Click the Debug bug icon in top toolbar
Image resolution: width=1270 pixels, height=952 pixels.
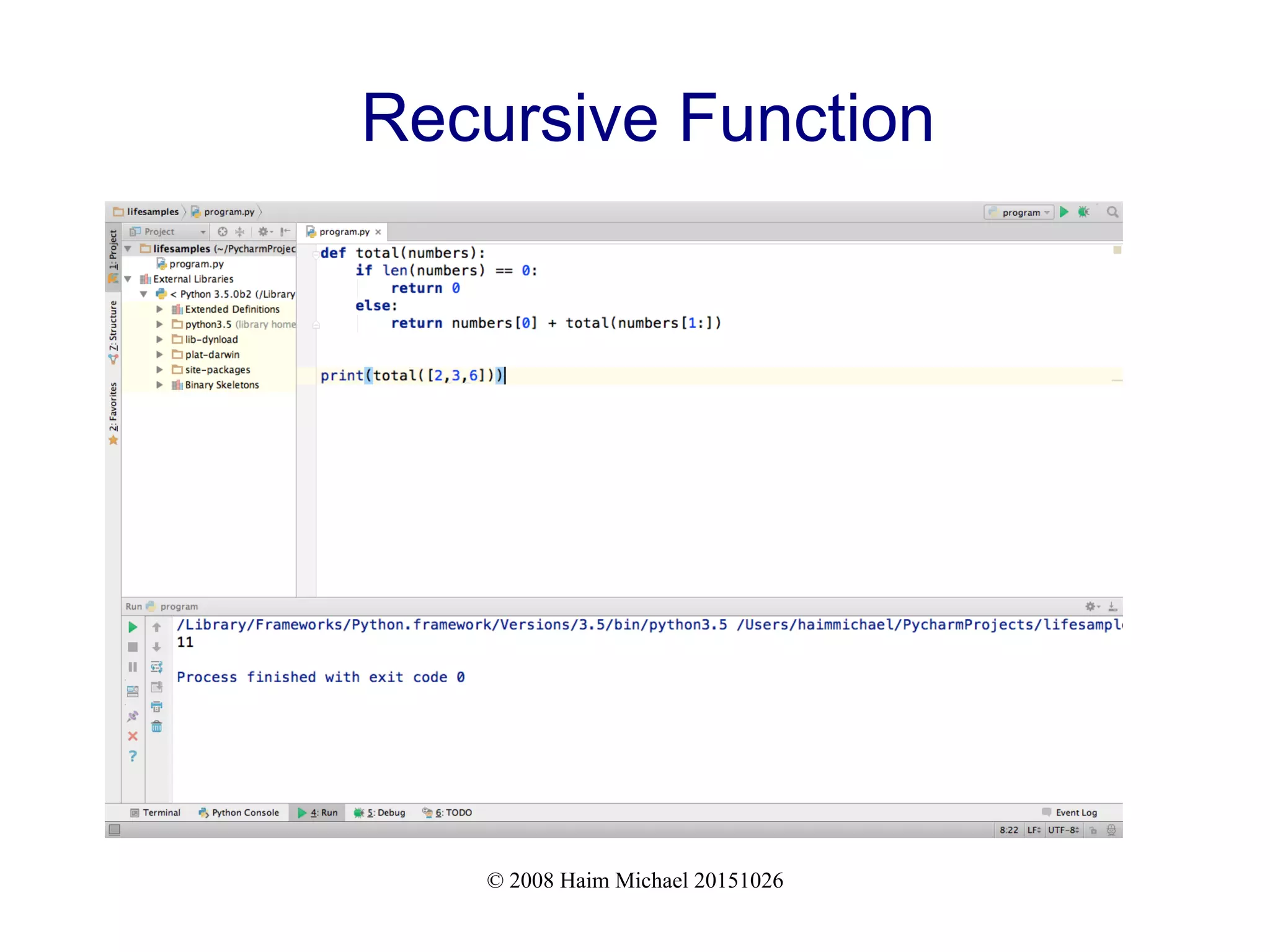1083,212
